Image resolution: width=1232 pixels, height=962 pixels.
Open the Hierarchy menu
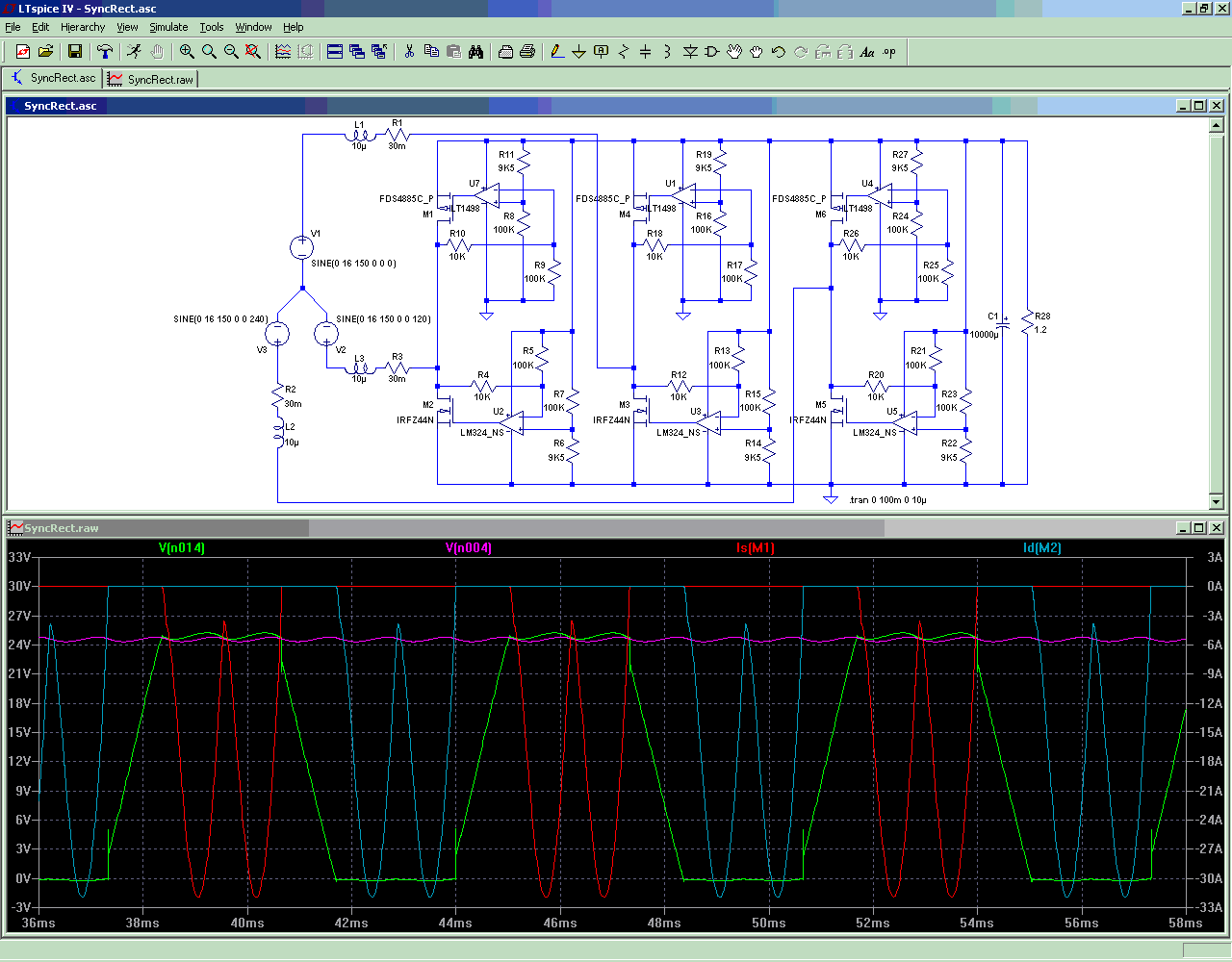(x=83, y=27)
